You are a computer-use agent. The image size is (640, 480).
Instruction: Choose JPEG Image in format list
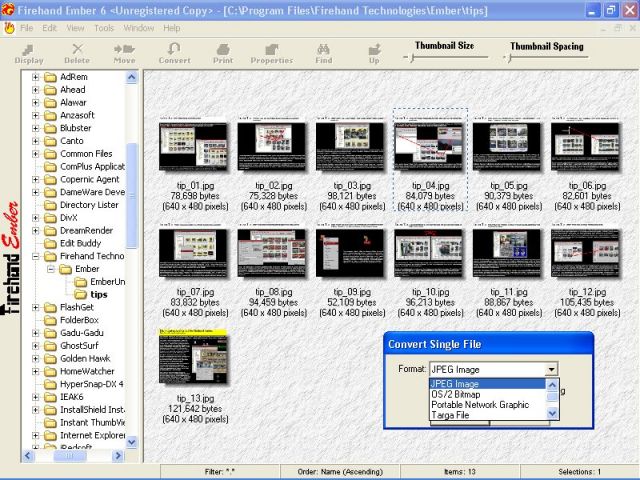pos(487,384)
